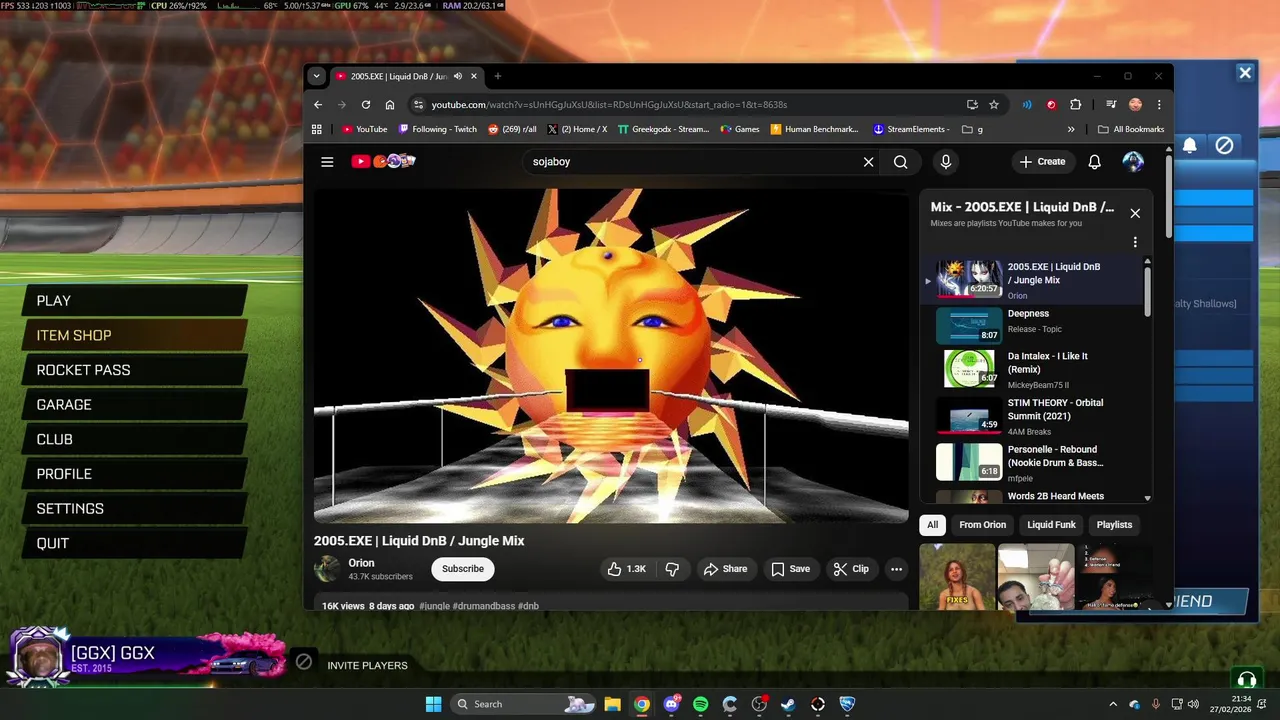Click the YouTube search magnifier button

point(901,162)
